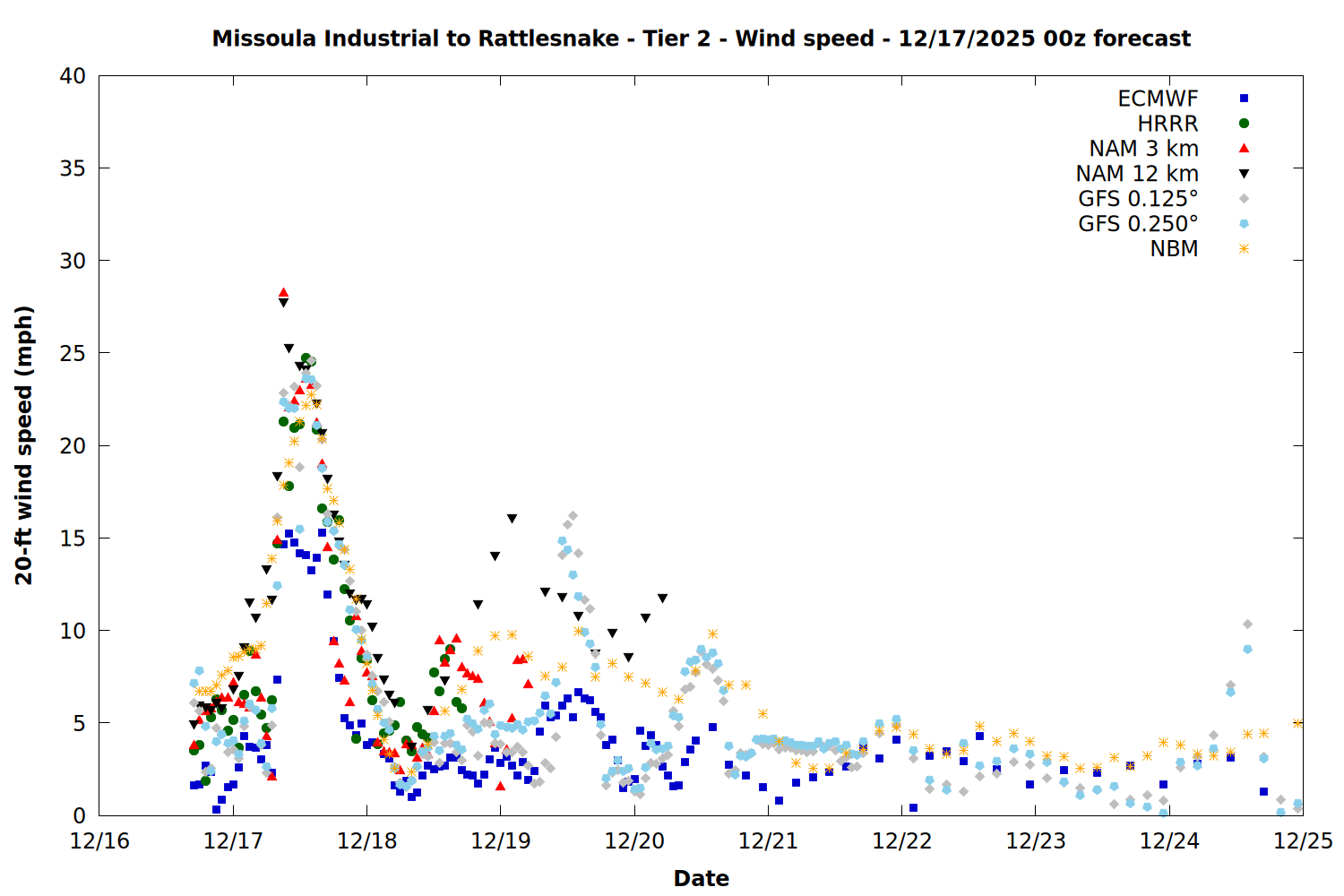
Task: Select the HRRR legend label text
Action: [1167, 124]
